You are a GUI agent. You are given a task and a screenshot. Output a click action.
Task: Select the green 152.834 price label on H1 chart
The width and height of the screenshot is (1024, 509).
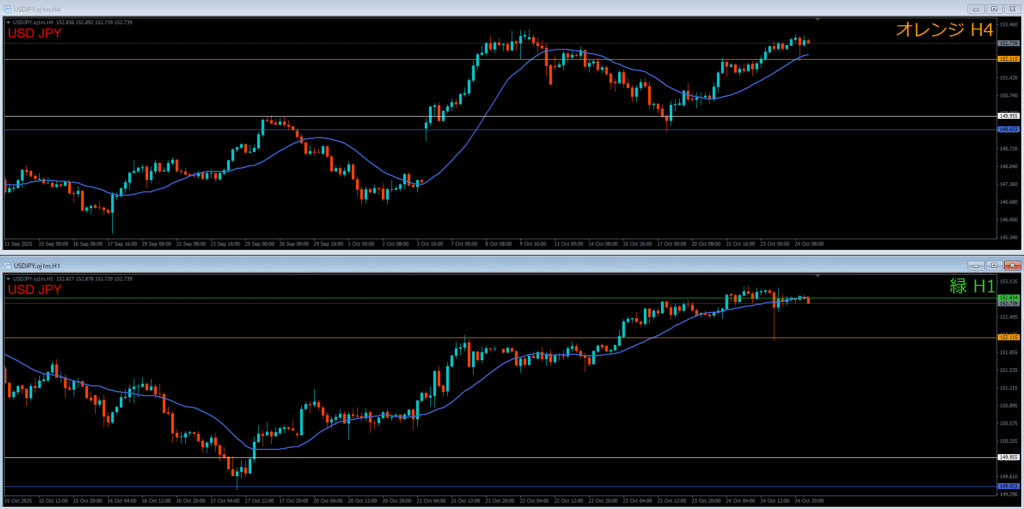(1008, 298)
